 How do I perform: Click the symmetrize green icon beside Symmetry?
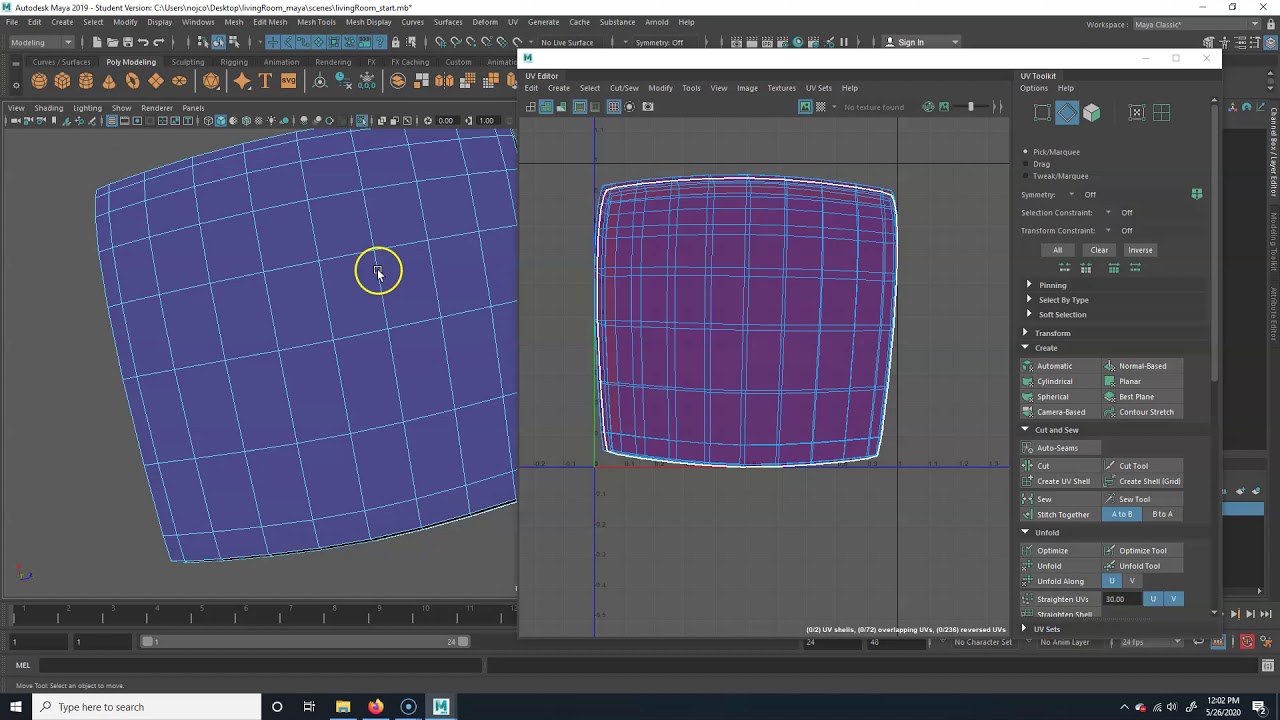point(1197,194)
